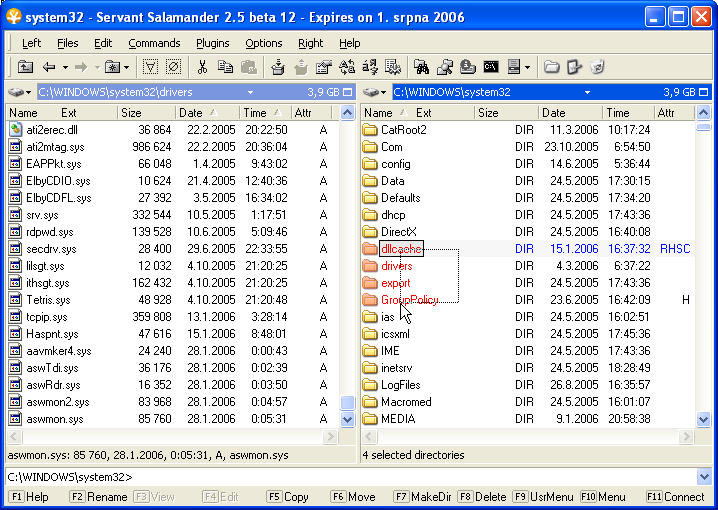Click the F1 Help button

(29, 497)
